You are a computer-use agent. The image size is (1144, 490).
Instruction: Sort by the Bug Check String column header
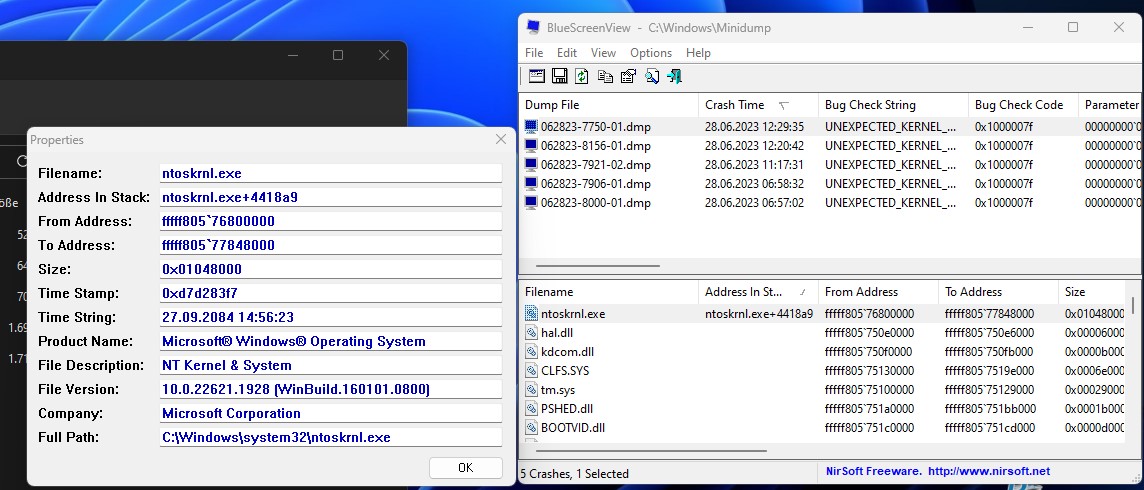[x=893, y=104]
